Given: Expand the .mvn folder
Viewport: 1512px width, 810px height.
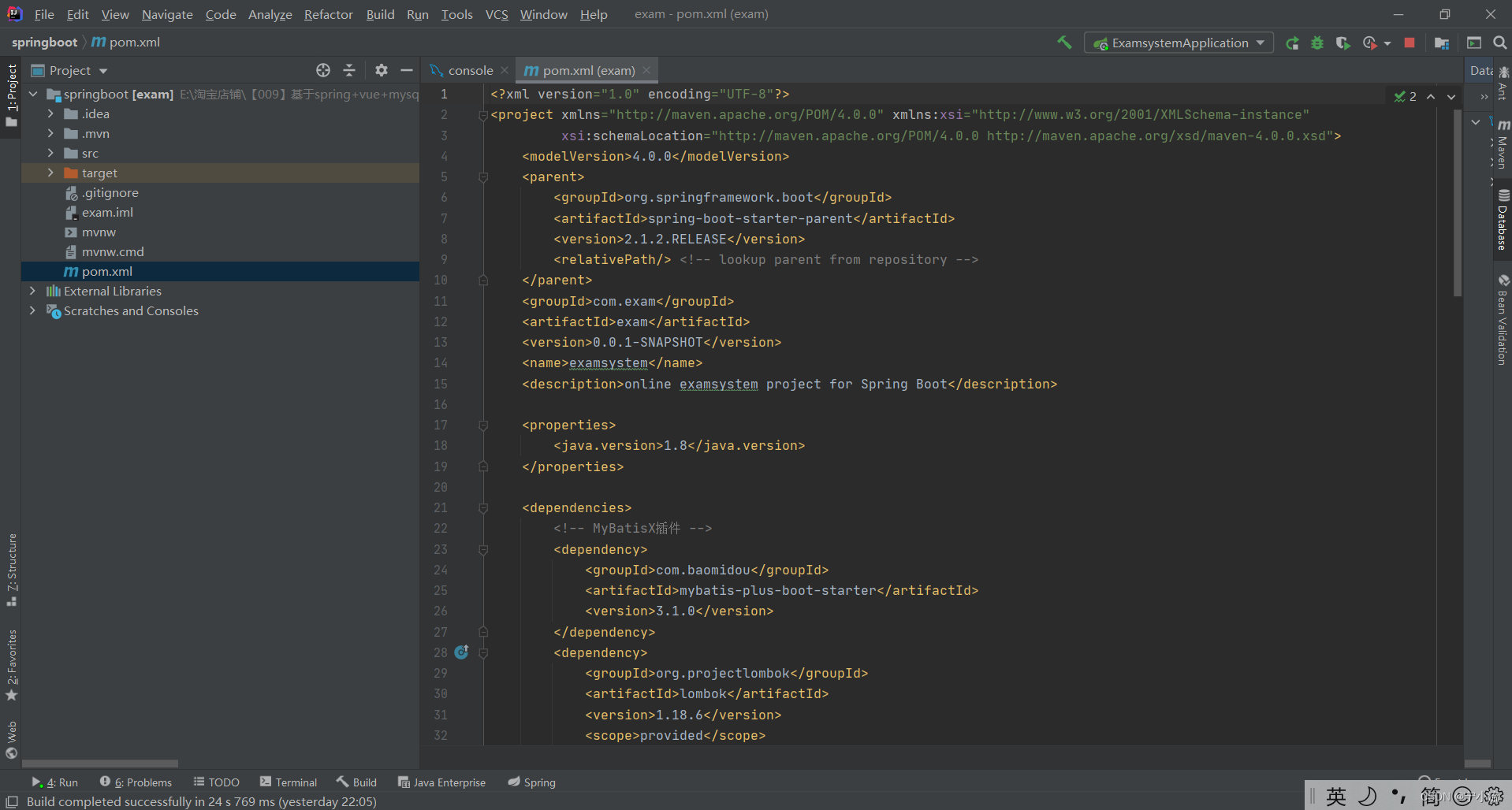Looking at the screenshot, I should (x=50, y=133).
